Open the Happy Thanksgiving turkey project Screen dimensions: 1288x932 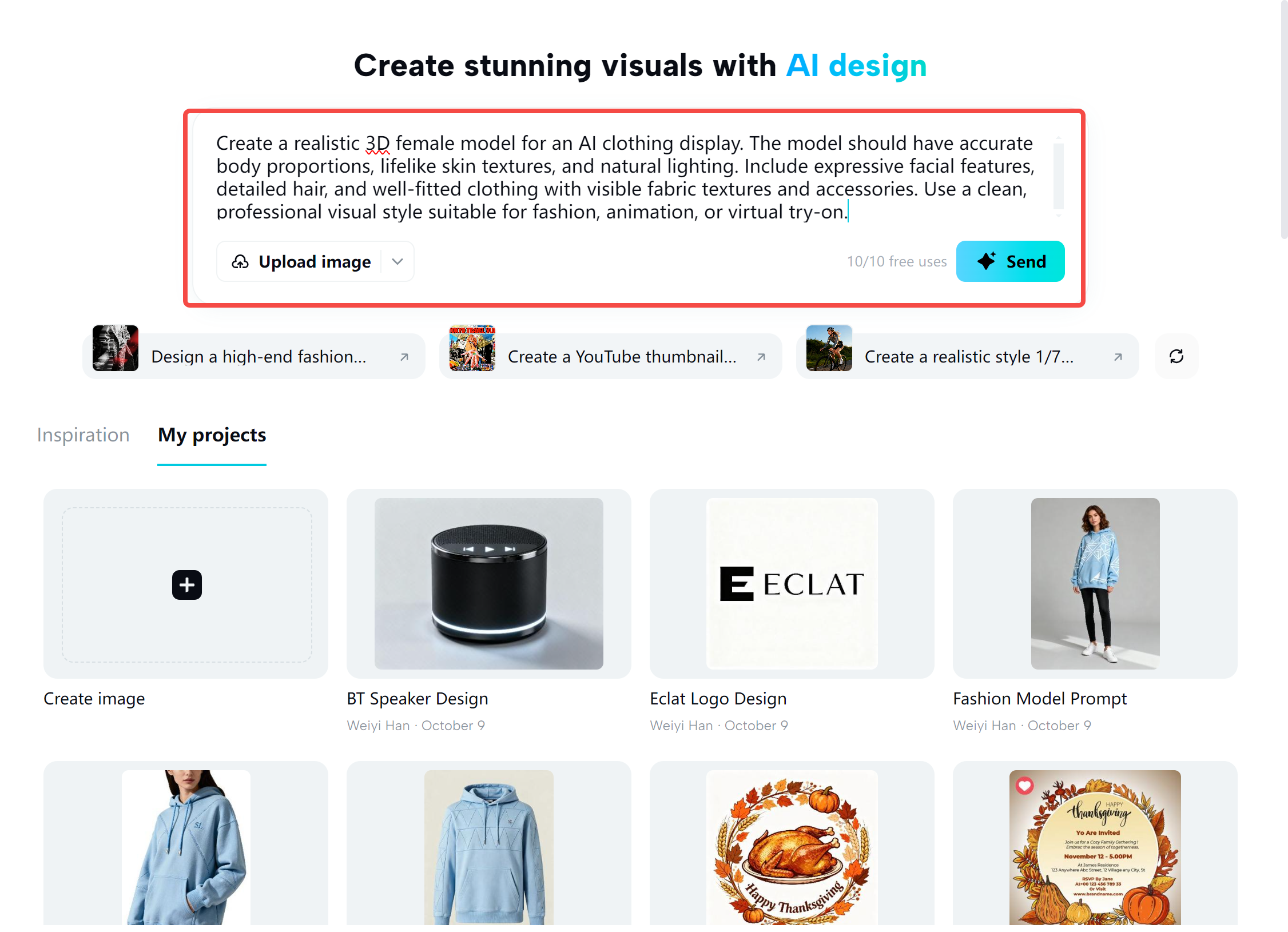point(792,847)
